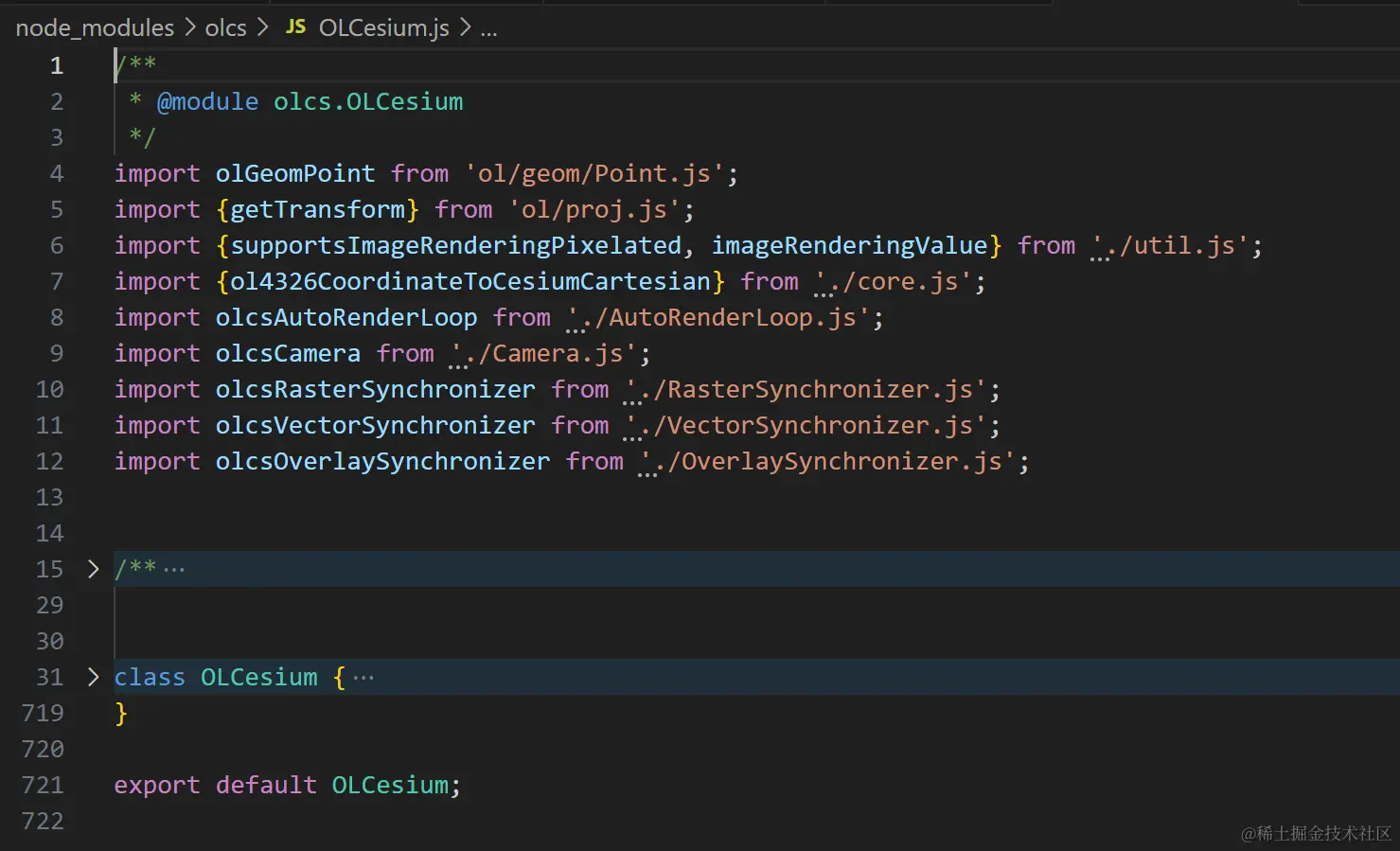Click olcsRasterSynchronizer on line 10
The width and height of the screenshot is (1400, 851).
click(376, 390)
